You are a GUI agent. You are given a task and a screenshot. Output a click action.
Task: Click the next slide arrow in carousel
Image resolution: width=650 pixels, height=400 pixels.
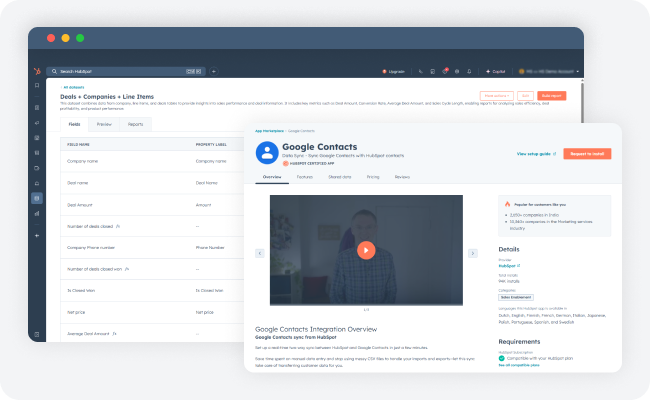point(473,253)
